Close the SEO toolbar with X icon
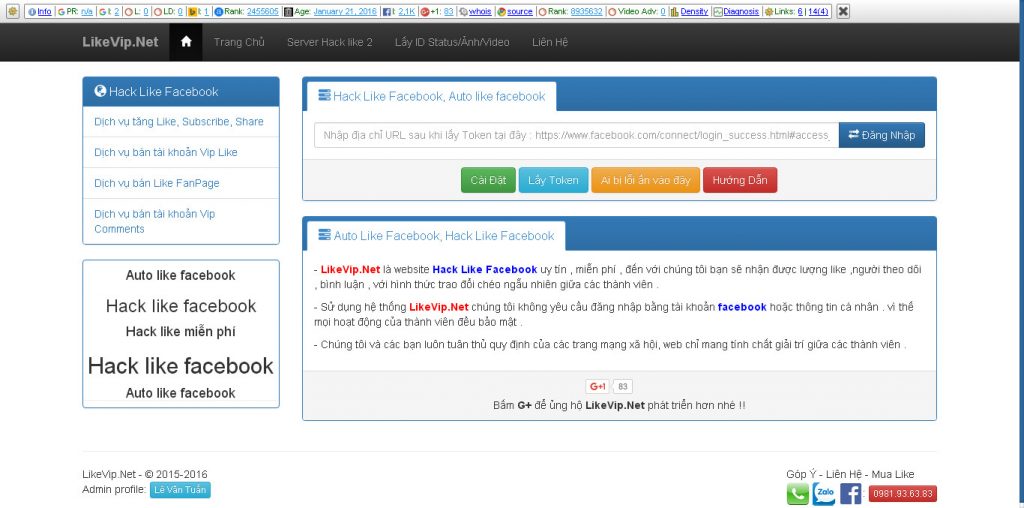This screenshot has width=1024, height=508. click(843, 11)
